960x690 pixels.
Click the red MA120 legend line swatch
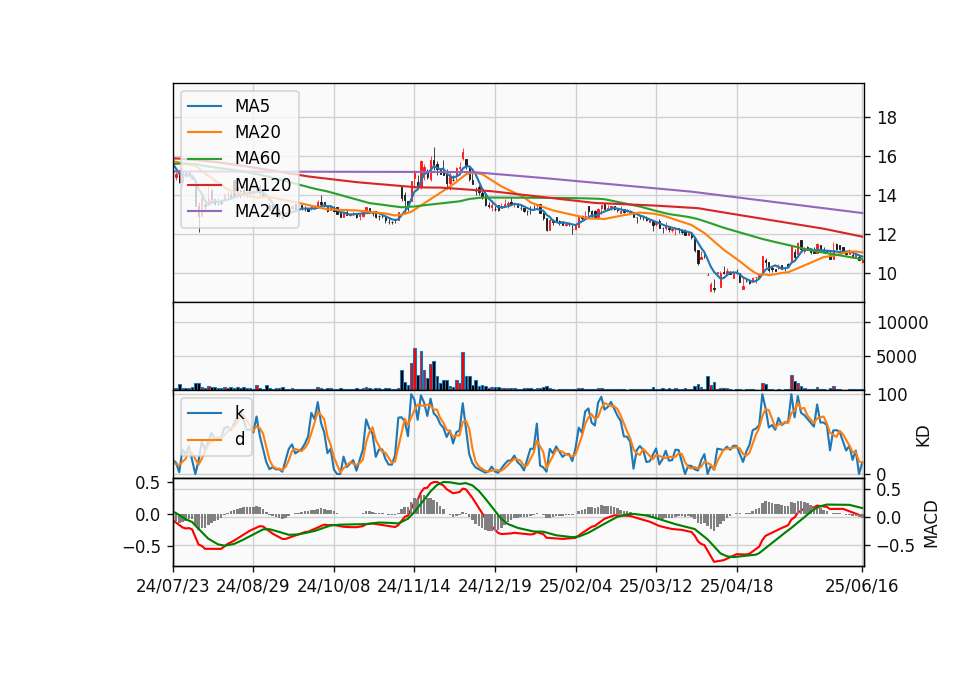pyautogui.click(x=204, y=184)
